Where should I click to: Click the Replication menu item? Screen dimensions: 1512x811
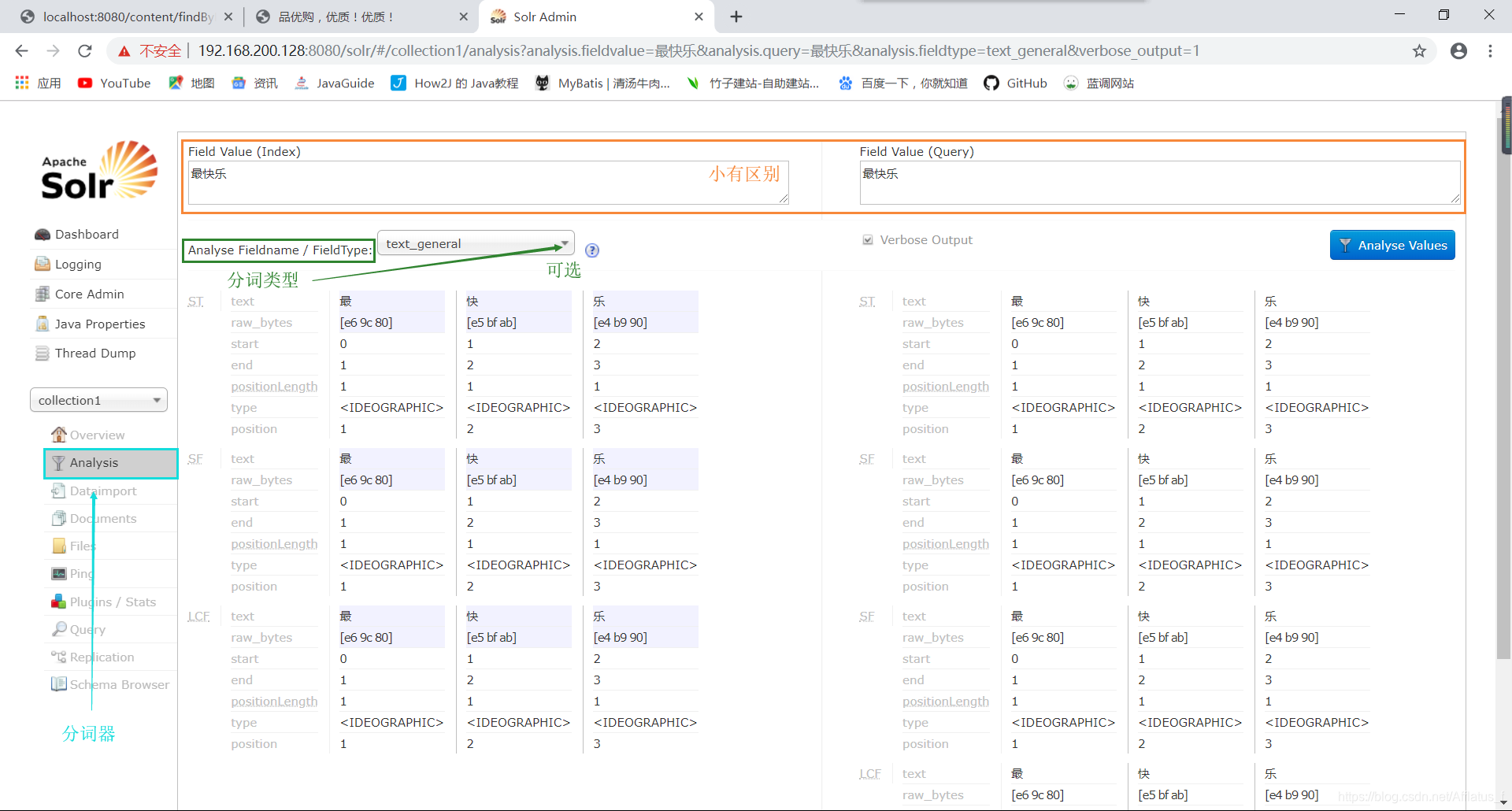pyautogui.click(x=102, y=657)
